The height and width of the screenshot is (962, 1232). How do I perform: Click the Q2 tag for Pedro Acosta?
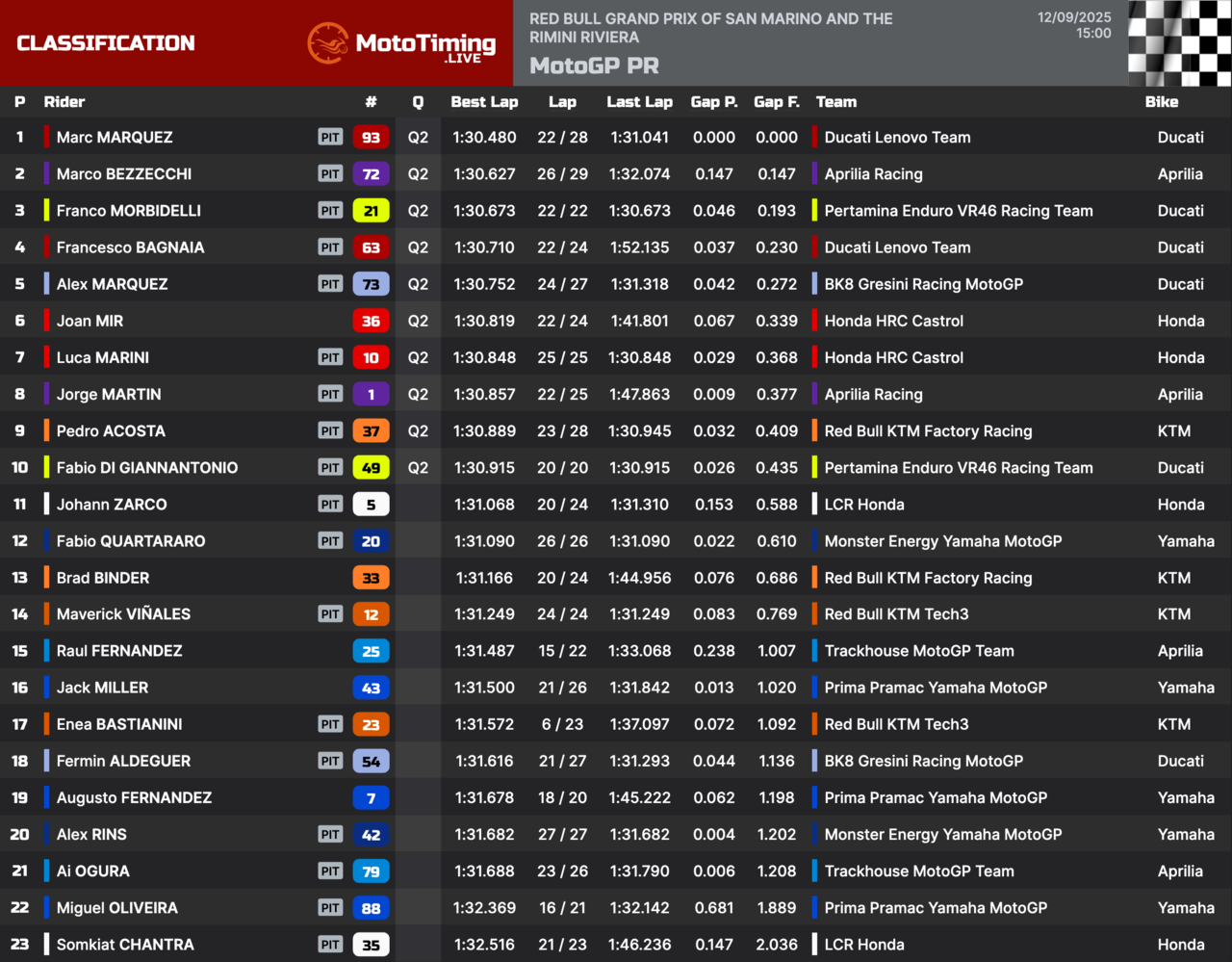pyautogui.click(x=418, y=431)
